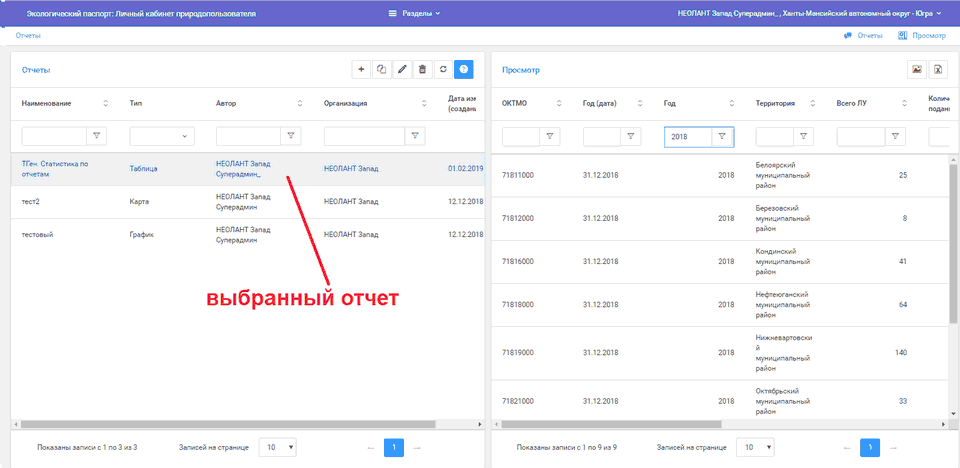The width and height of the screenshot is (960, 468).
Task: Sort preview by Год (дата) column
Action: [640, 104]
